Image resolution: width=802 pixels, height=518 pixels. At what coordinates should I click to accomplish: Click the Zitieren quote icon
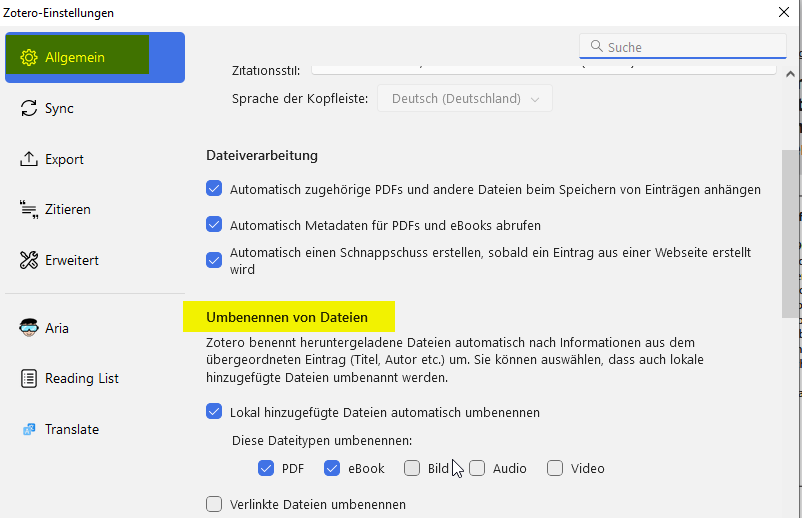29,210
